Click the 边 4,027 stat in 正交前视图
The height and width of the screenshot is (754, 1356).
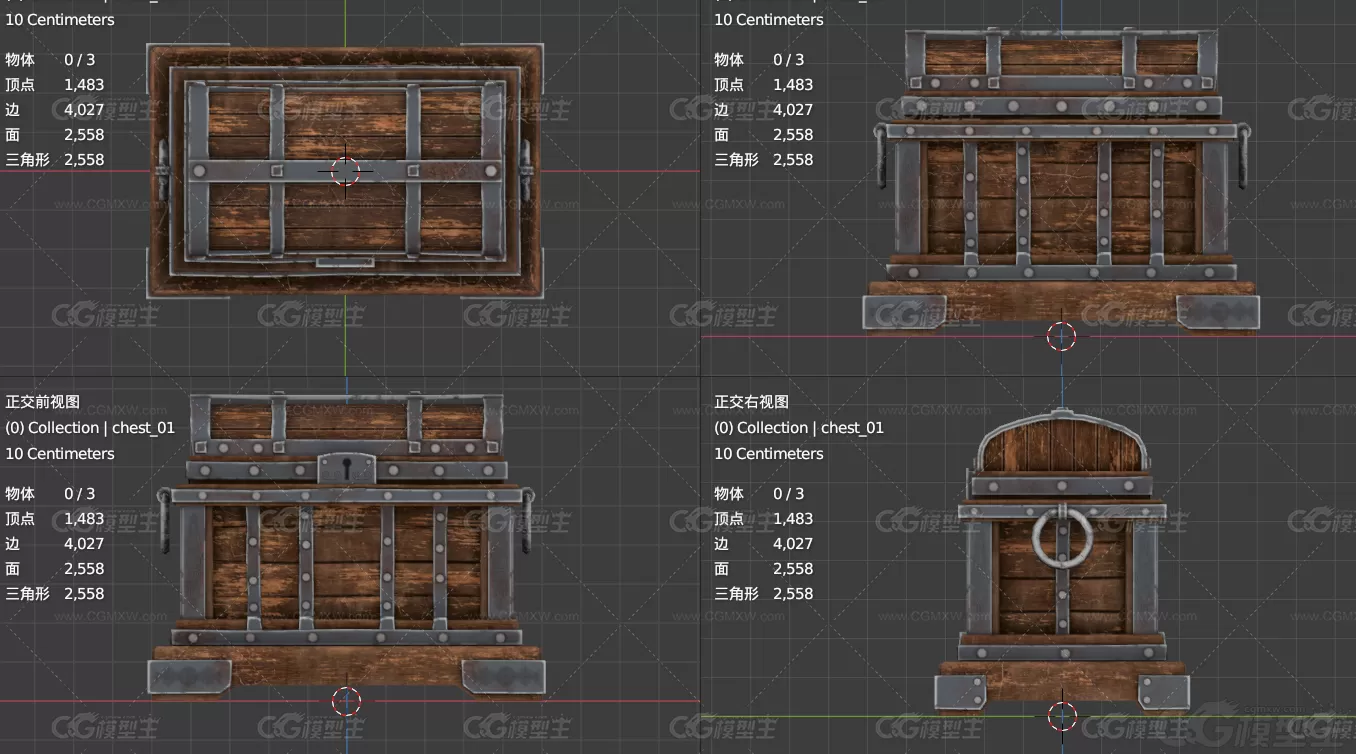click(x=54, y=544)
